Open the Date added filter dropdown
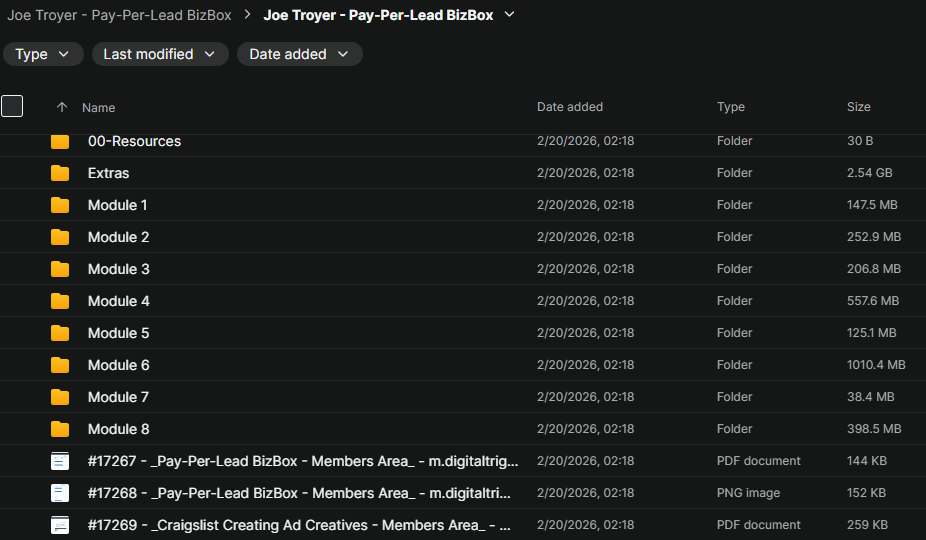 click(299, 54)
